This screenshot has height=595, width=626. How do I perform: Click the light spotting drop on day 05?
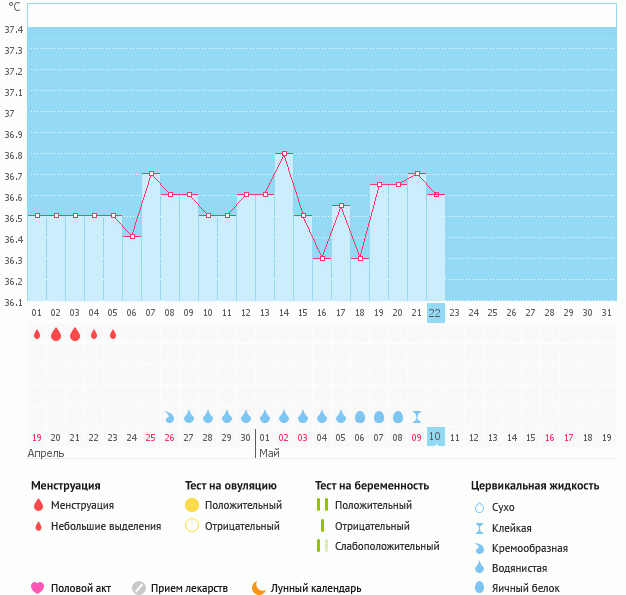pos(113,334)
